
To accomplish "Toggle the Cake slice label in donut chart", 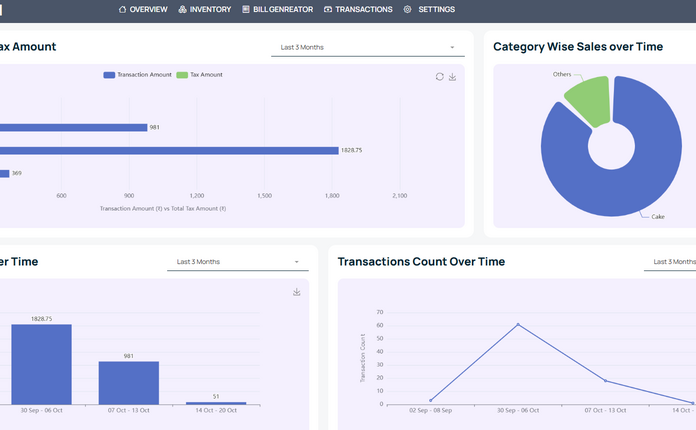I will click(657, 216).
